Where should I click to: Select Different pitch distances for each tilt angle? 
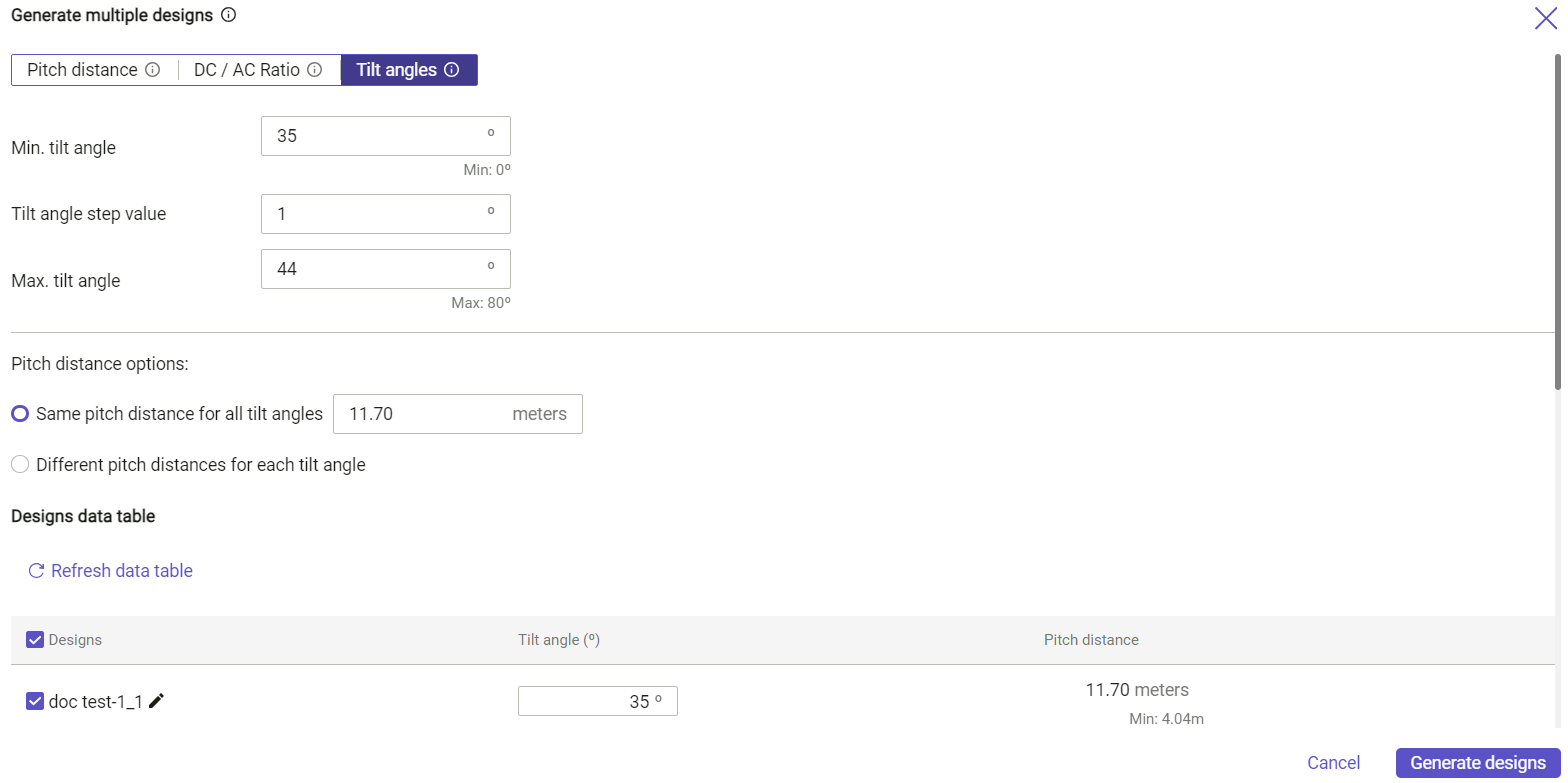tap(20, 465)
